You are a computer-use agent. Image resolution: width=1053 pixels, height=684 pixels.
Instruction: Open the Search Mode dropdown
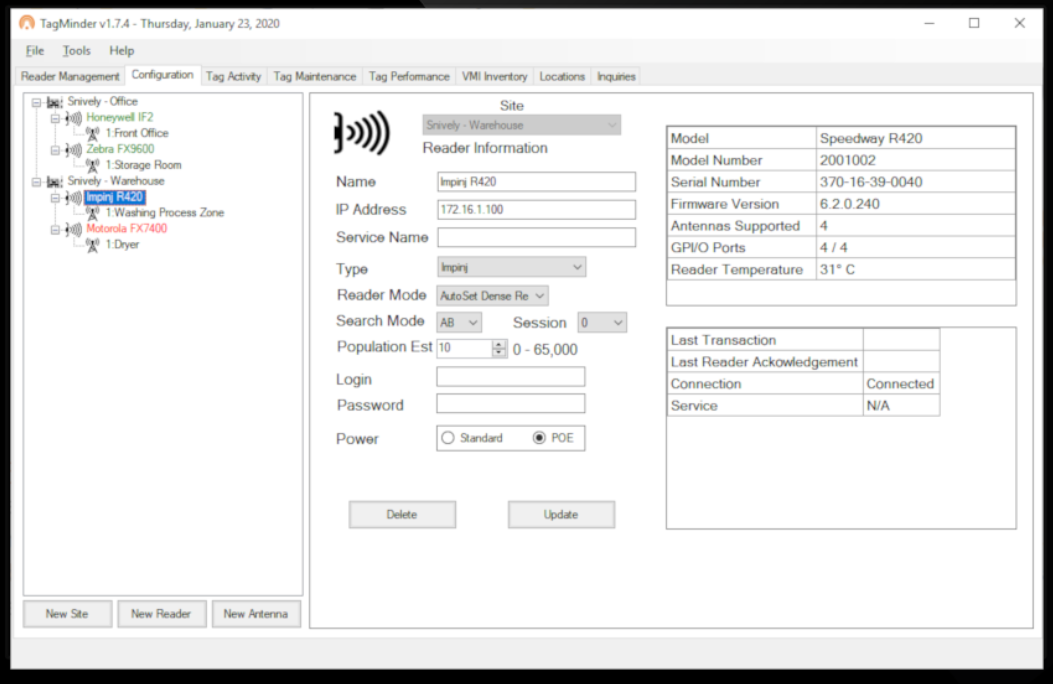[459, 322]
